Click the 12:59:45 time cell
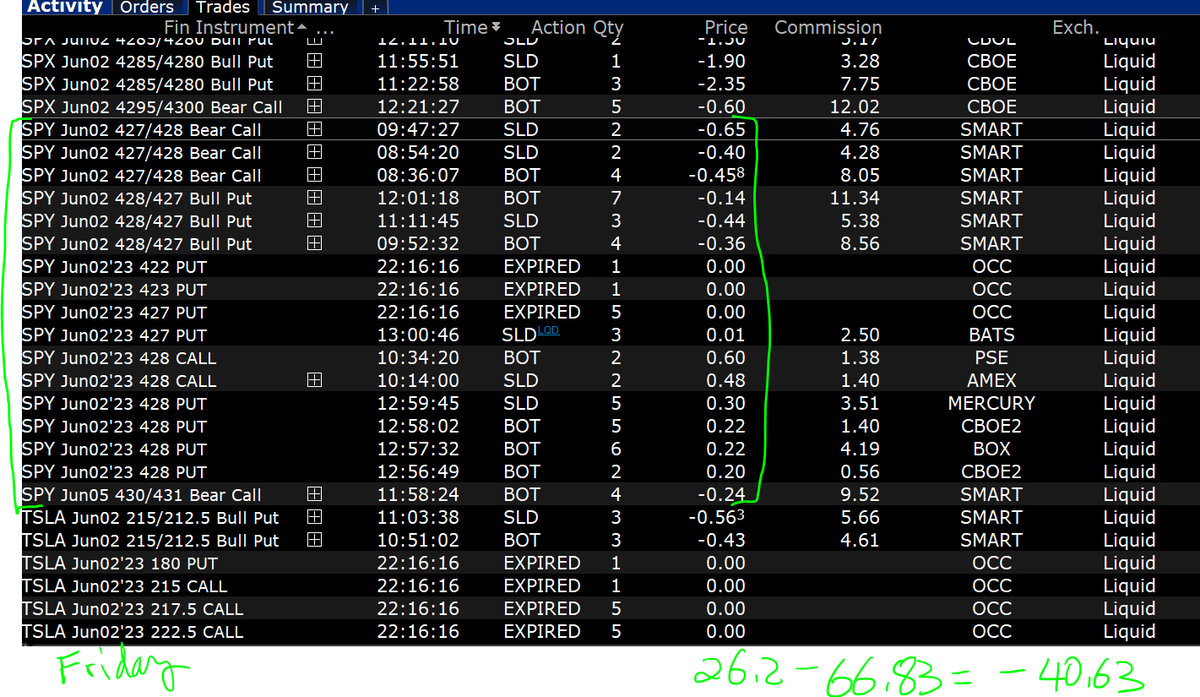Screen dimensions: 1200x697 [x=418, y=404]
